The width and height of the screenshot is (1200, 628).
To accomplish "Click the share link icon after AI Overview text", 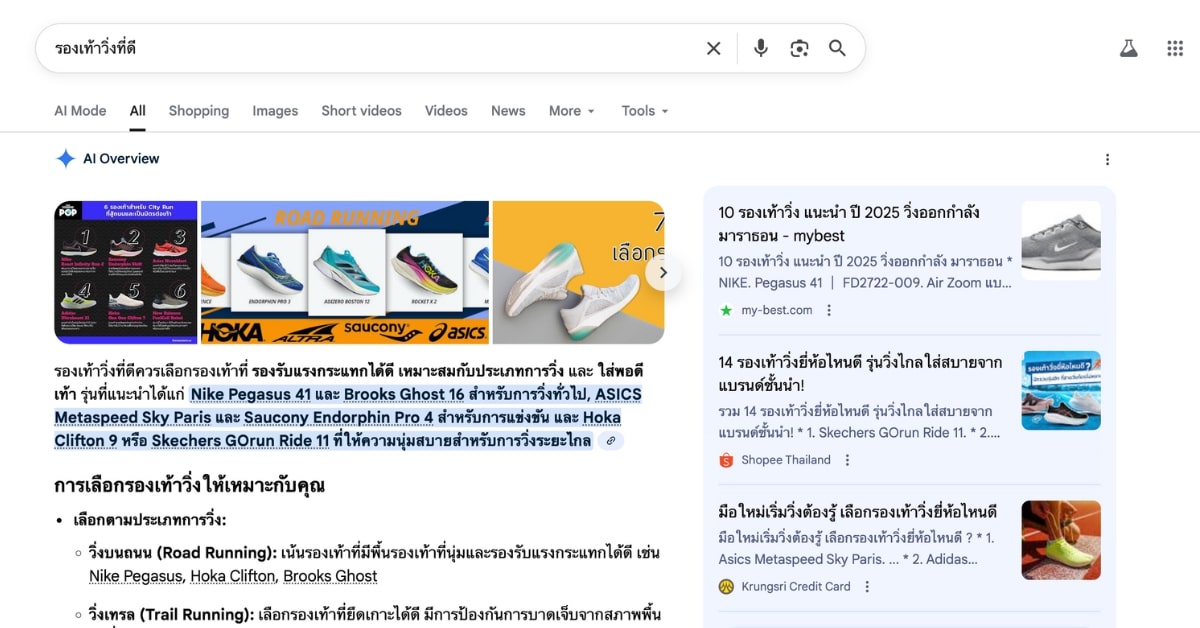I will (x=612, y=440).
